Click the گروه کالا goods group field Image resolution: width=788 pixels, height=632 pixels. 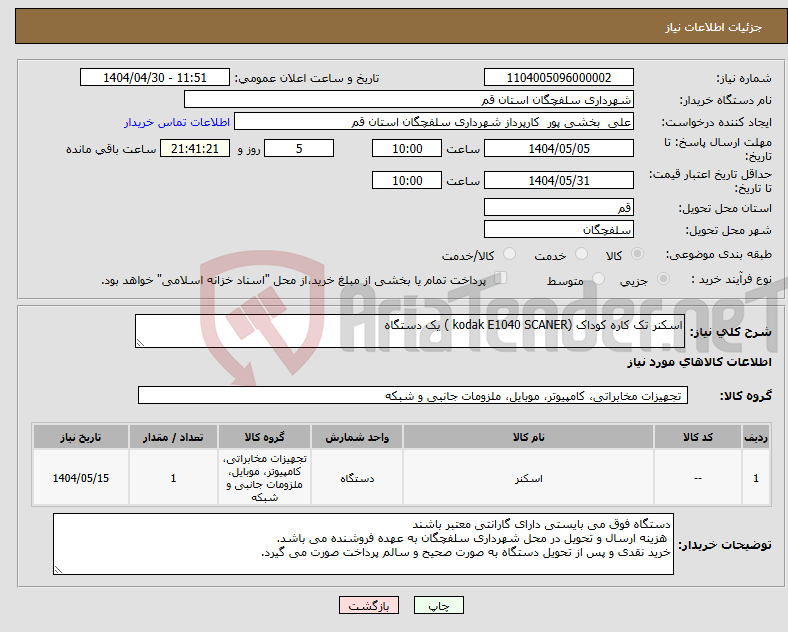point(413,395)
